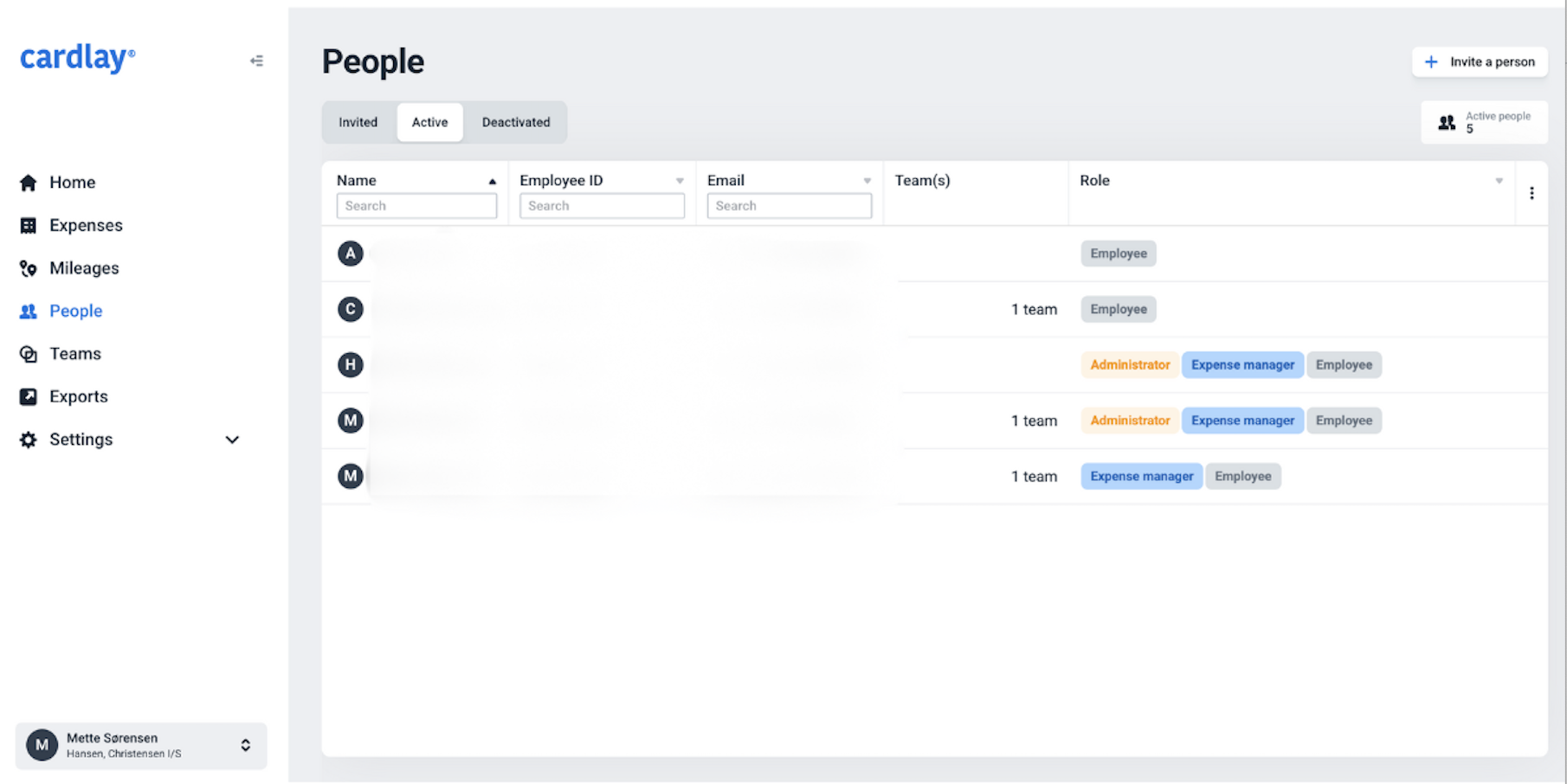Click the Home icon in sidebar
1567x784 pixels.
pos(29,183)
